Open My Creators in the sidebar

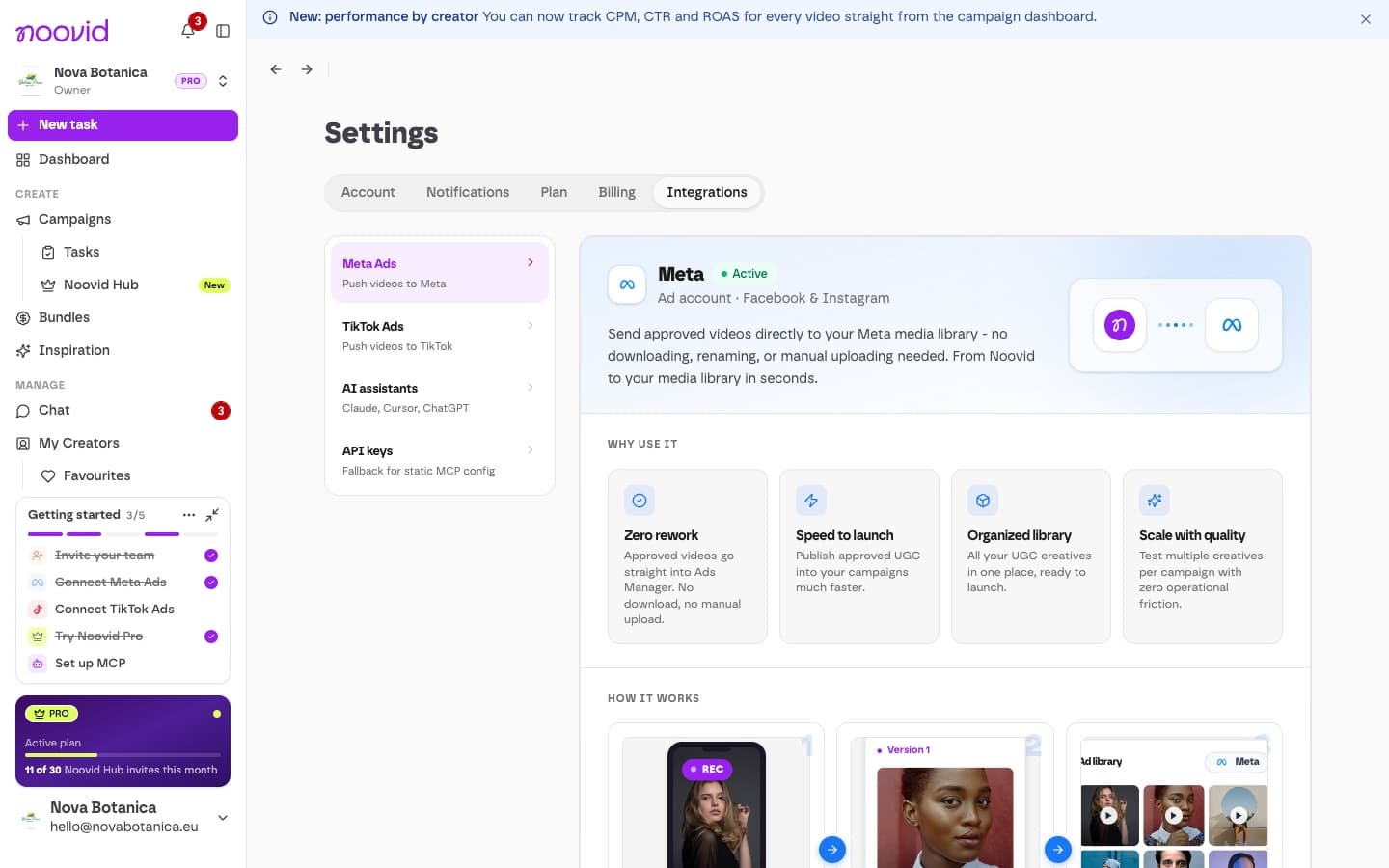123,443
